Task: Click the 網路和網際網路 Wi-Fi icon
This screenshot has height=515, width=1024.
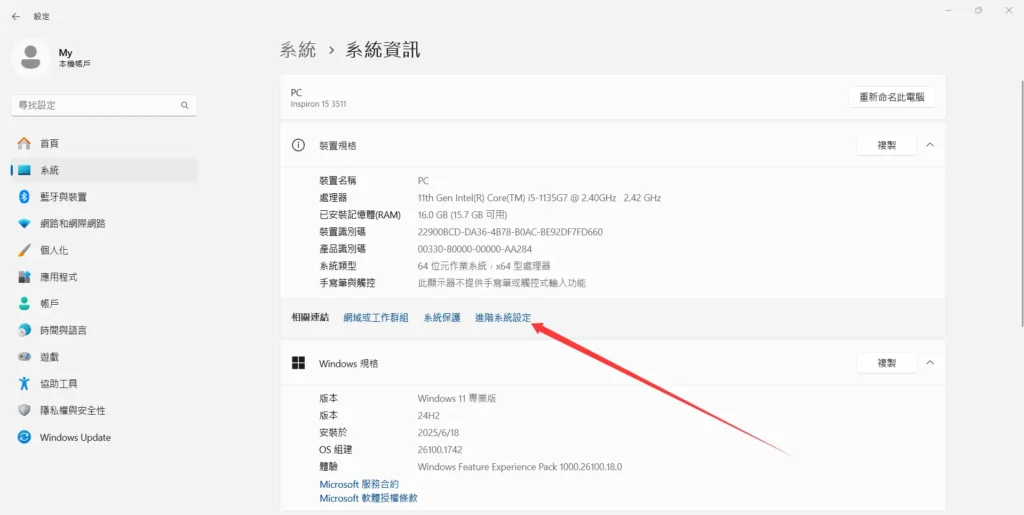Action: click(x=24, y=224)
